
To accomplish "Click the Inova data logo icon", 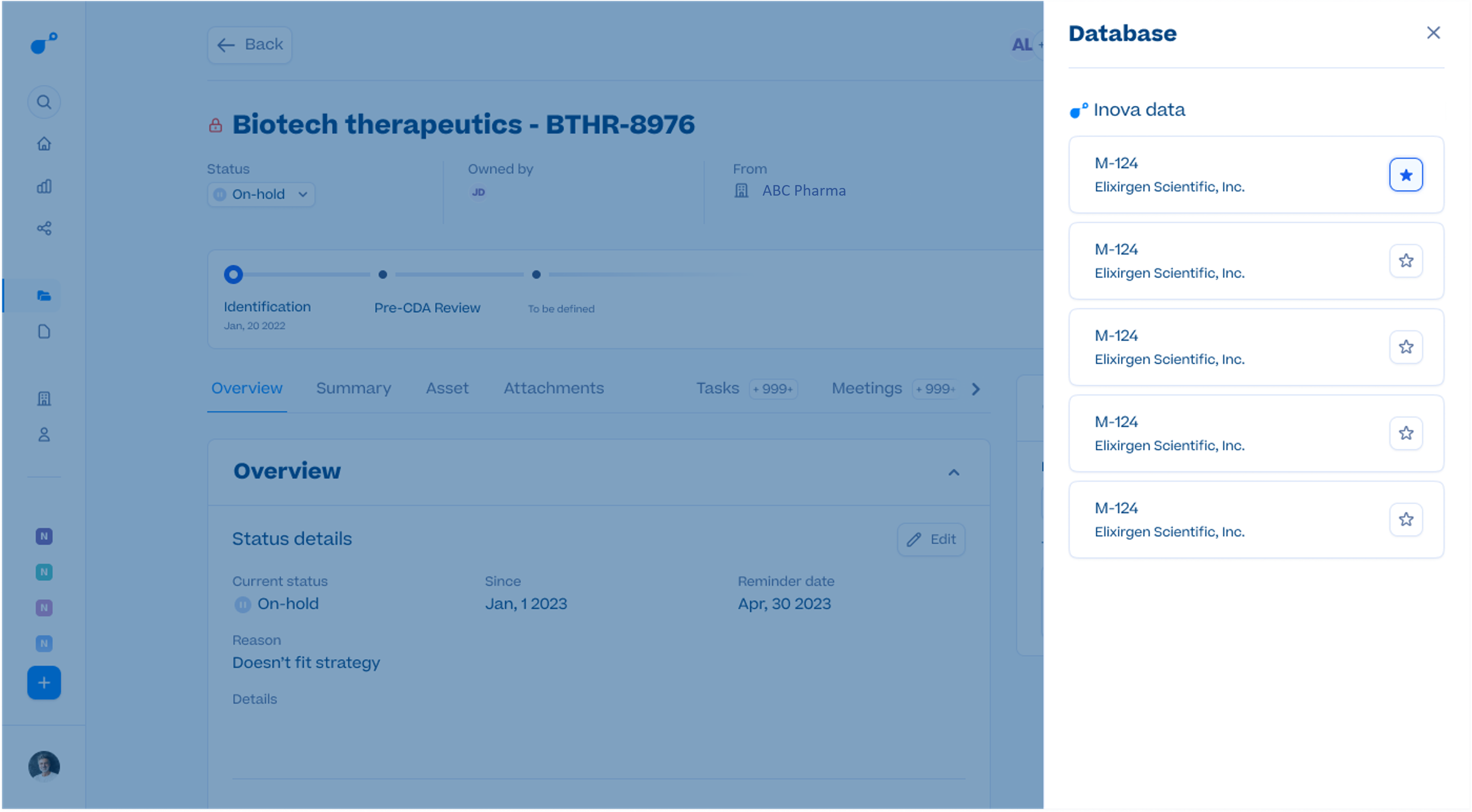I will [x=1078, y=110].
